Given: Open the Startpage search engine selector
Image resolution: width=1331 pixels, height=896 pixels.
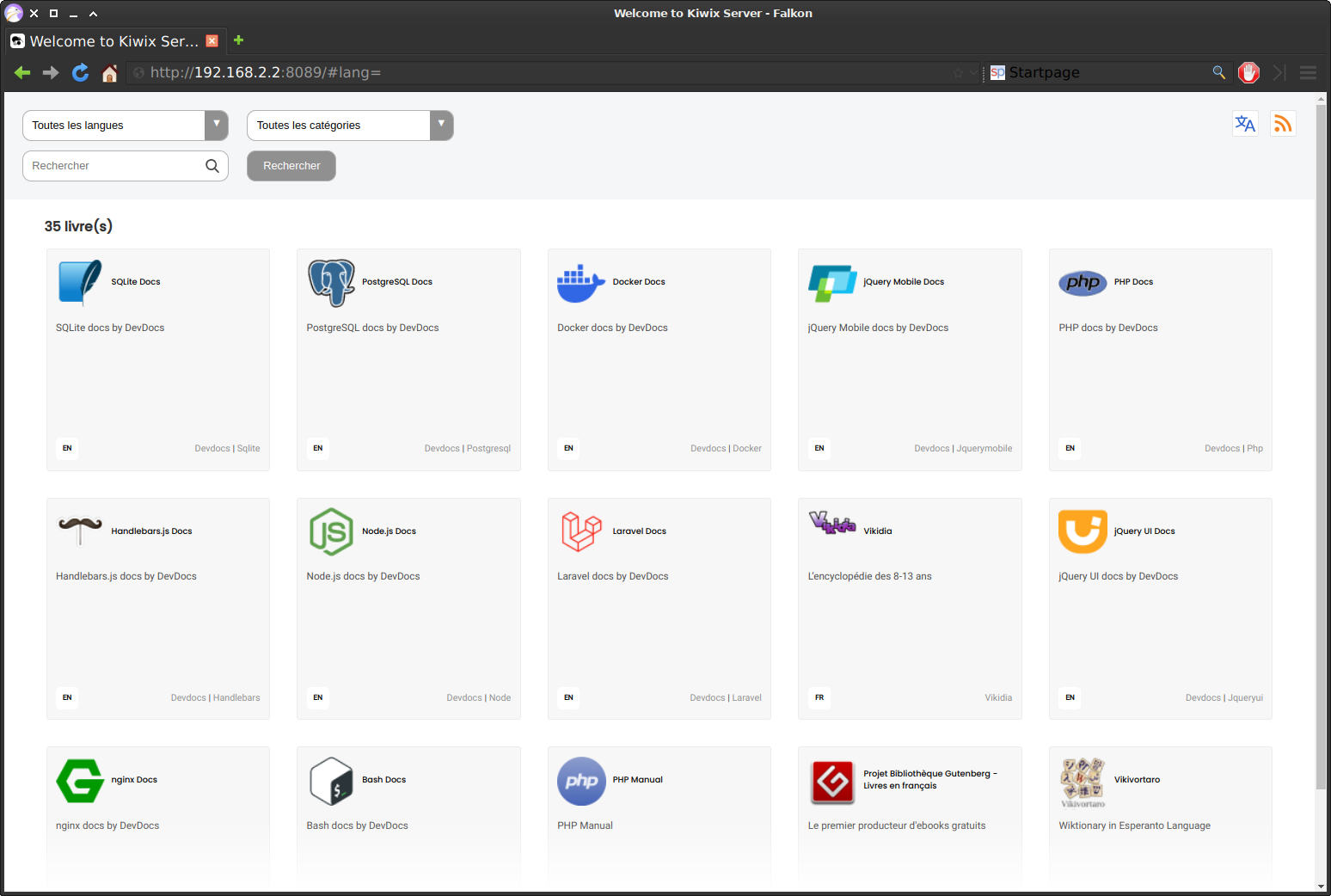Looking at the screenshot, I should pos(997,73).
